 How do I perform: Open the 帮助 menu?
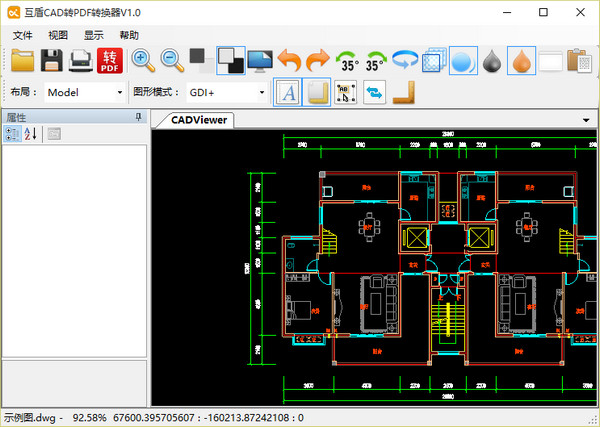129,35
